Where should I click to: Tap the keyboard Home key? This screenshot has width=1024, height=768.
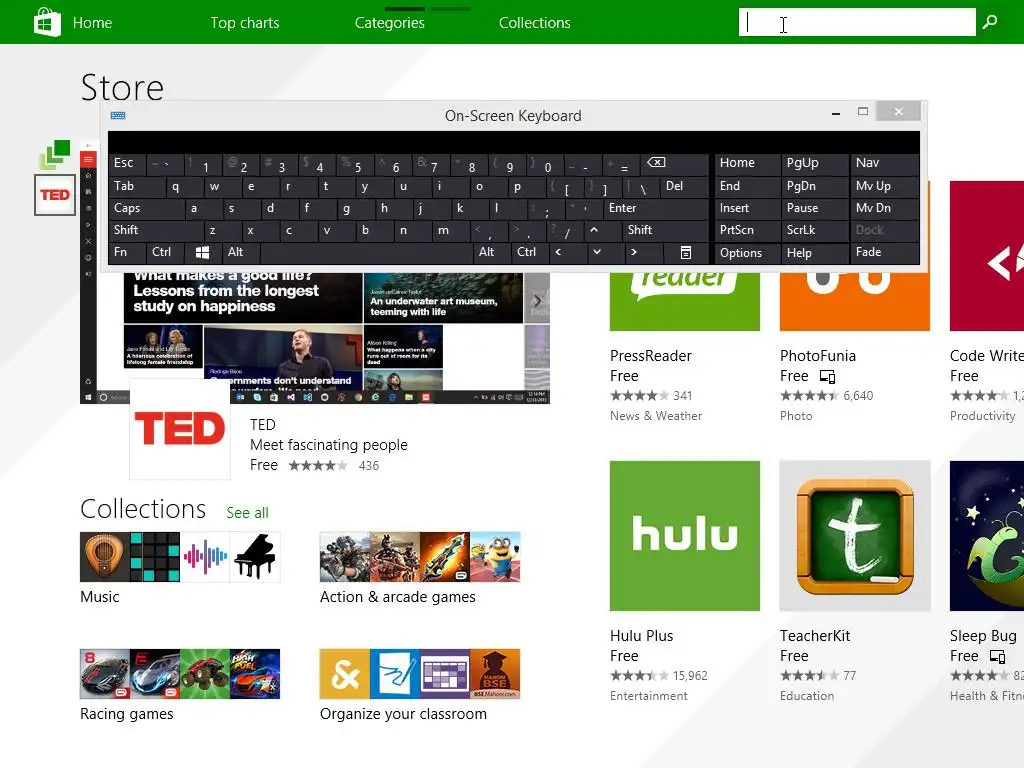click(x=748, y=163)
